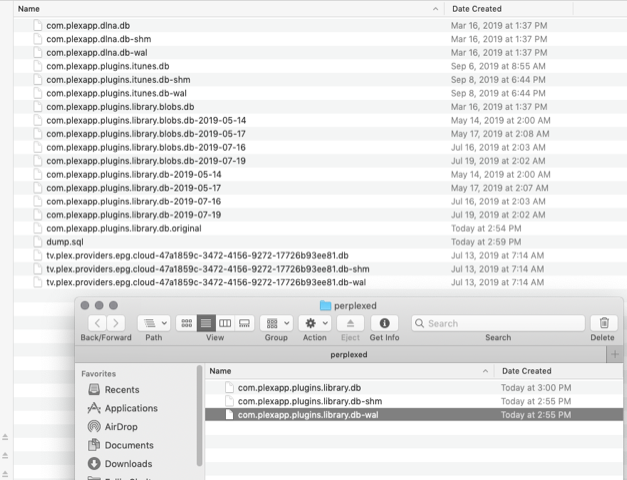
Task: Switch to column view
Action: click(225, 323)
